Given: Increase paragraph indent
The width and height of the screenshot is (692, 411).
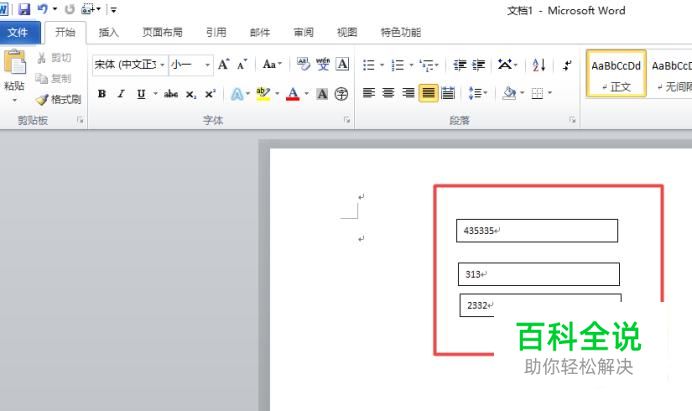Looking at the screenshot, I should tap(478, 65).
